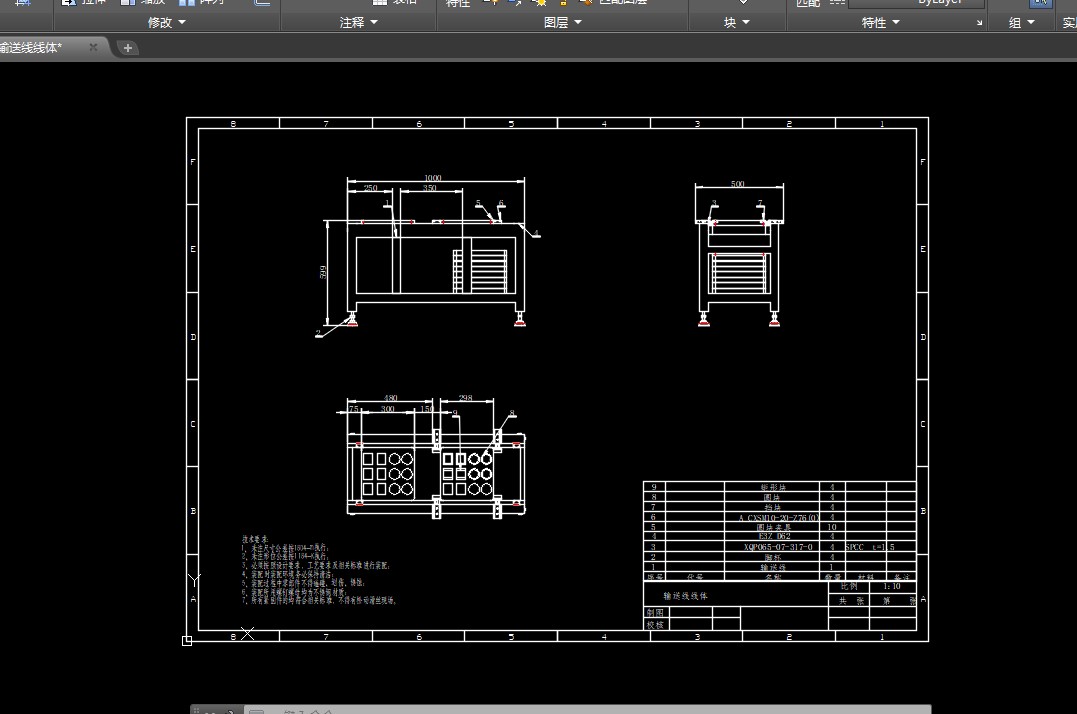Open a new drawing tab with plus

click(x=127, y=48)
